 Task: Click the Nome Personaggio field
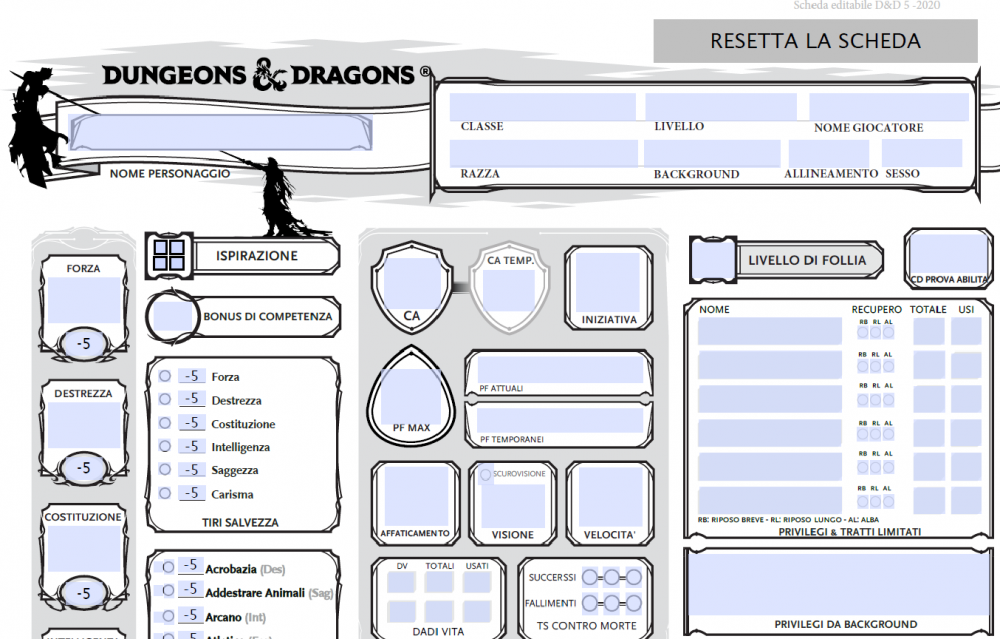[220, 132]
